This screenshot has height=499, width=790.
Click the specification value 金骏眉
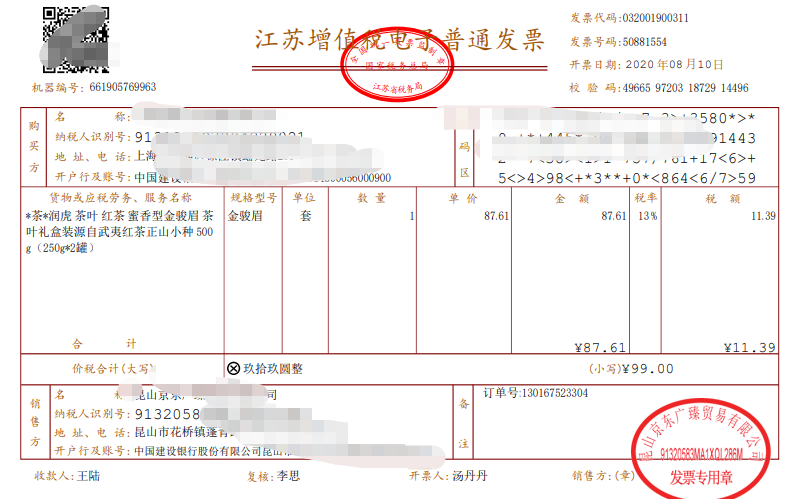(x=245, y=216)
